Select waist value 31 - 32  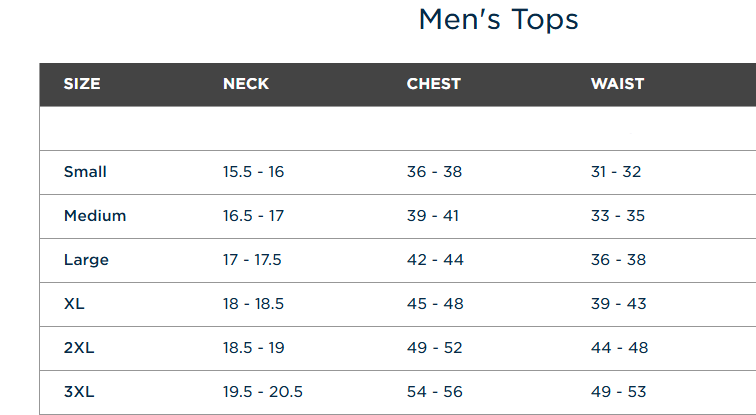tap(616, 172)
